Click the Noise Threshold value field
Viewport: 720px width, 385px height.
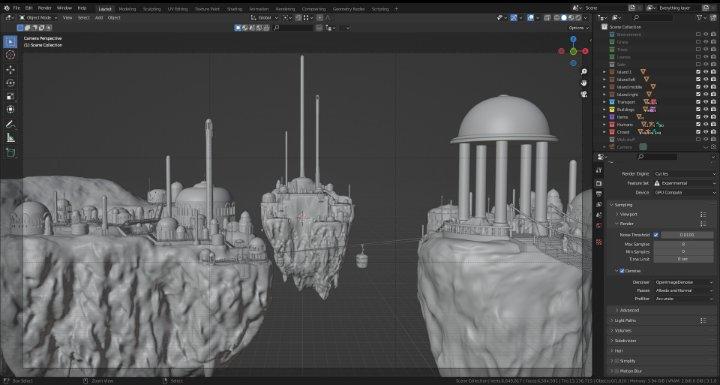(x=687, y=235)
